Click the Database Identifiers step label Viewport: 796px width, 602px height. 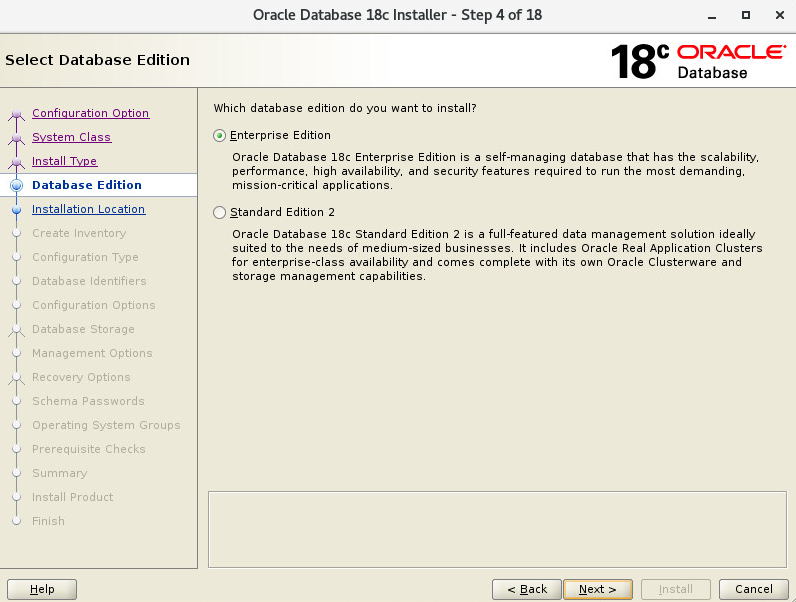(x=89, y=281)
